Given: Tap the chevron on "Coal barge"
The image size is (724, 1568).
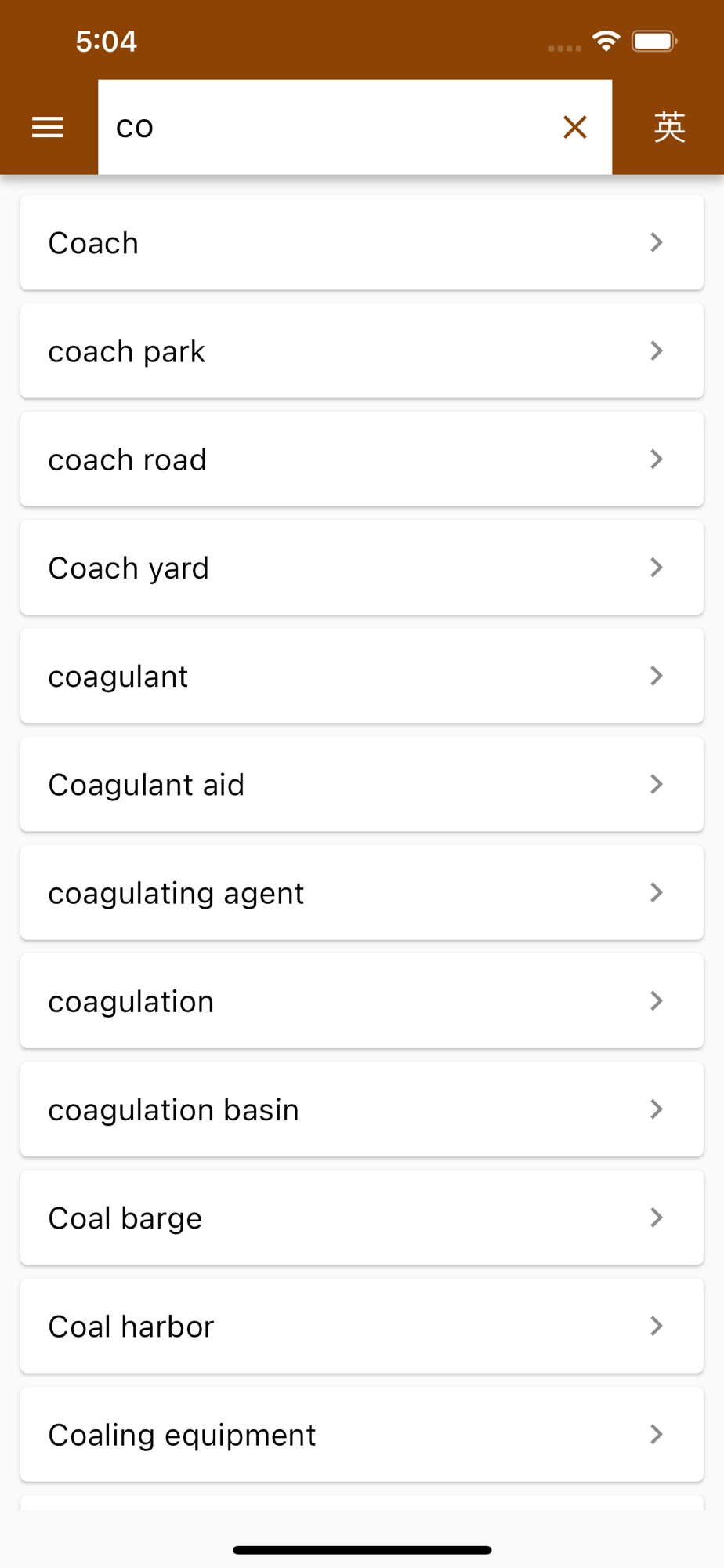Looking at the screenshot, I should coord(657,1218).
